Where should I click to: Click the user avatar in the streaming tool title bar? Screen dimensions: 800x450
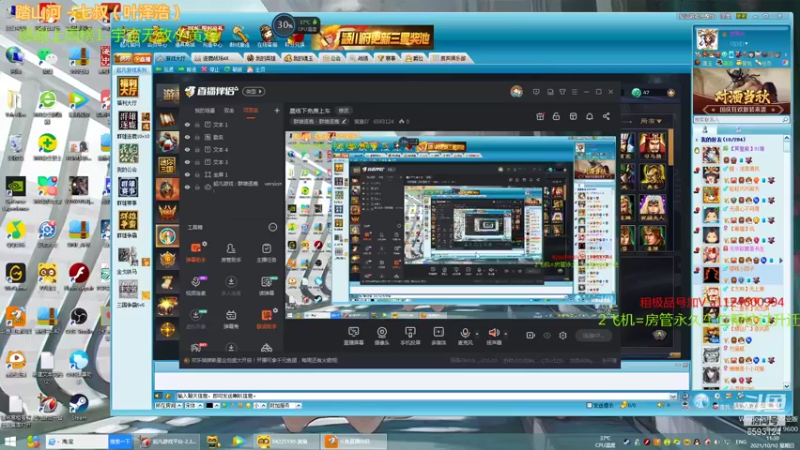(x=516, y=91)
